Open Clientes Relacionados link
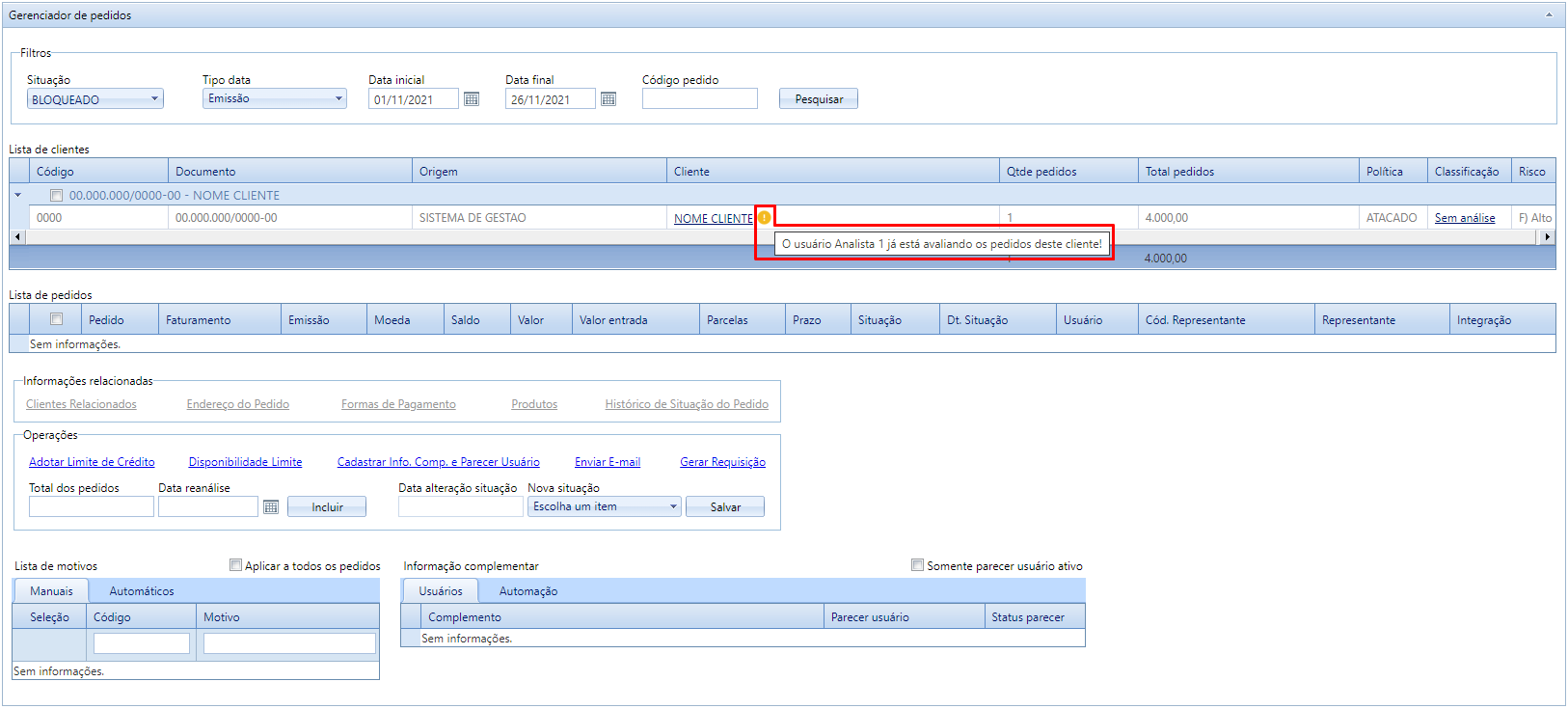Viewport: 1568px width, 709px height. pos(81,404)
